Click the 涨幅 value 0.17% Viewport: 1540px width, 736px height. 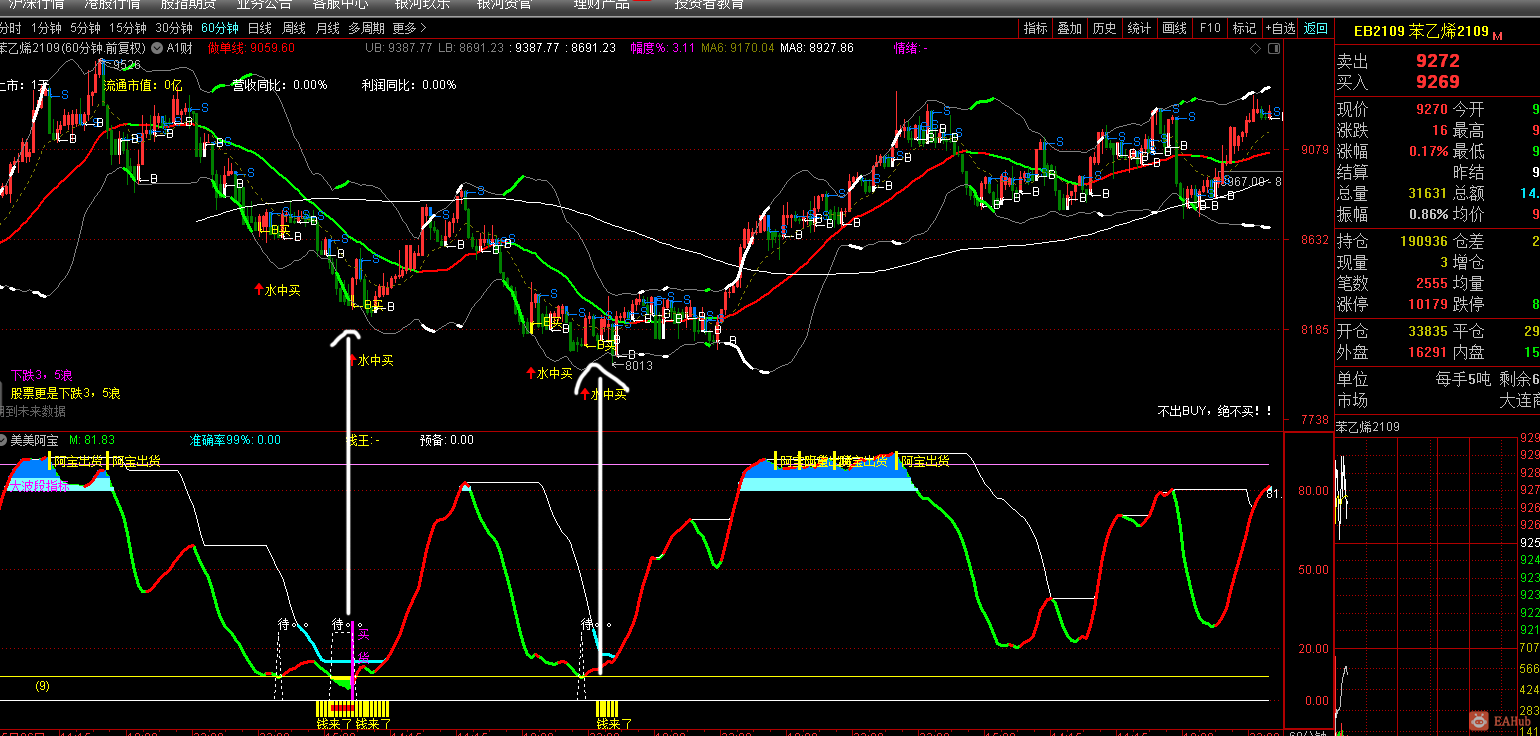point(1427,151)
